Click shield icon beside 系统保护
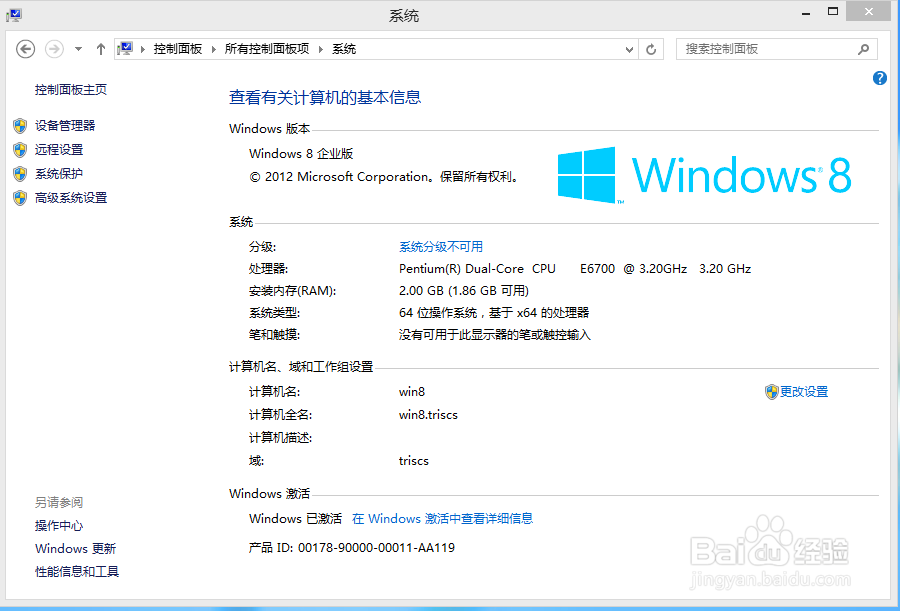 tap(20, 174)
